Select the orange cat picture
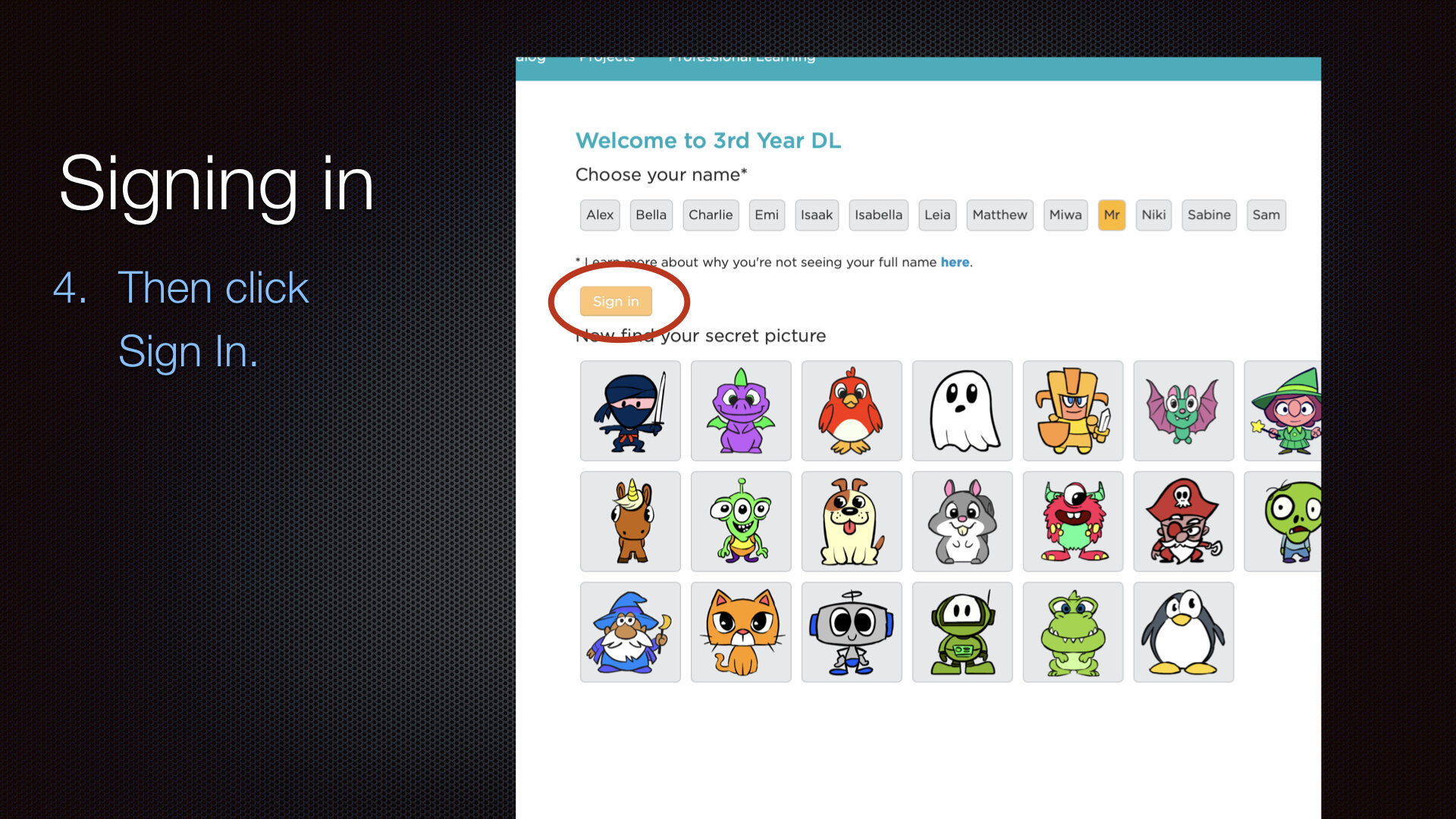The image size is (1456, 819). (x=741, y=632)
